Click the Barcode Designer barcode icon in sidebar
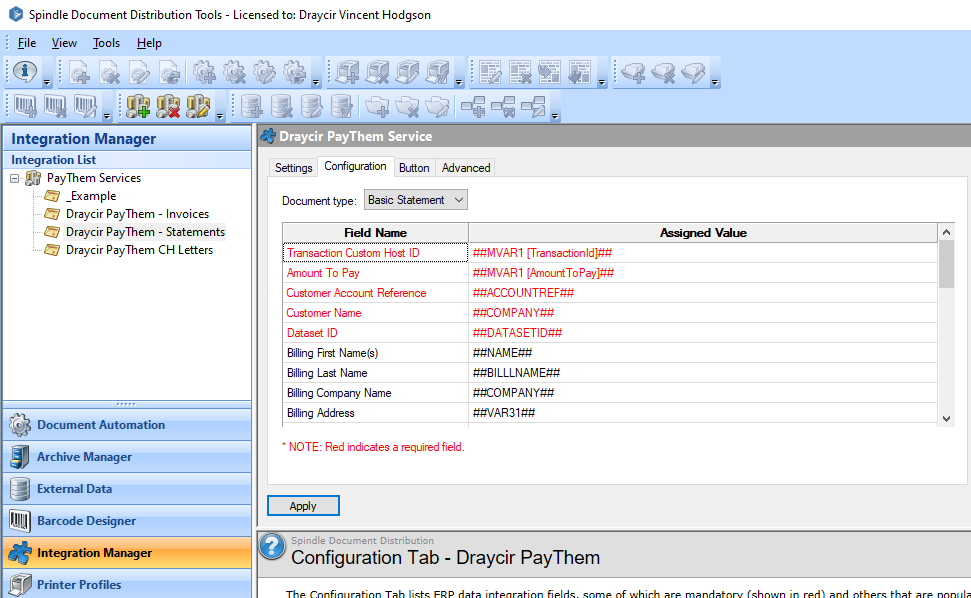This screenshot has width=971, height=598. [20, 521]
